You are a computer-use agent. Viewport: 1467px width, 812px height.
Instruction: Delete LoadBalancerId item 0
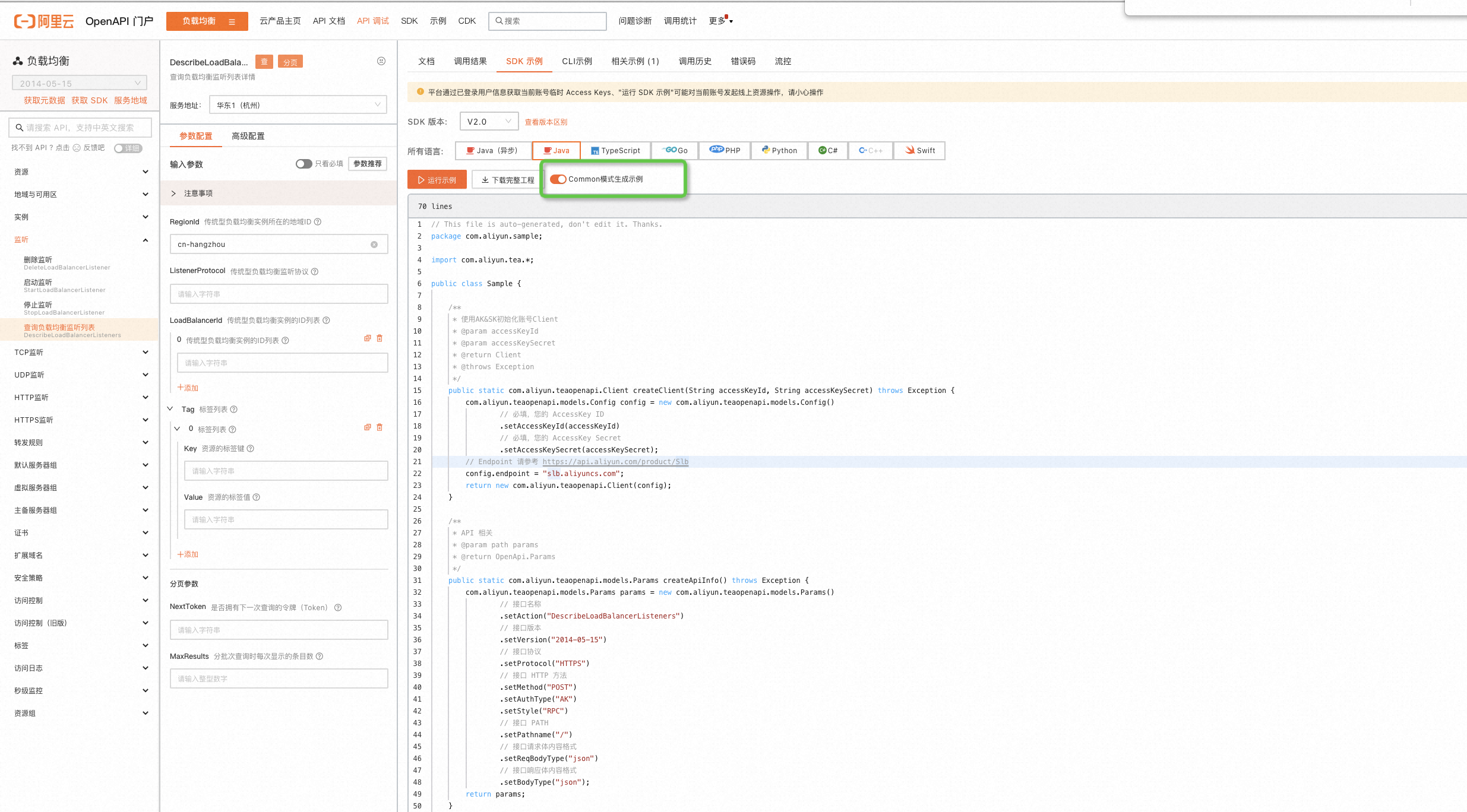(x=380, y=338)
